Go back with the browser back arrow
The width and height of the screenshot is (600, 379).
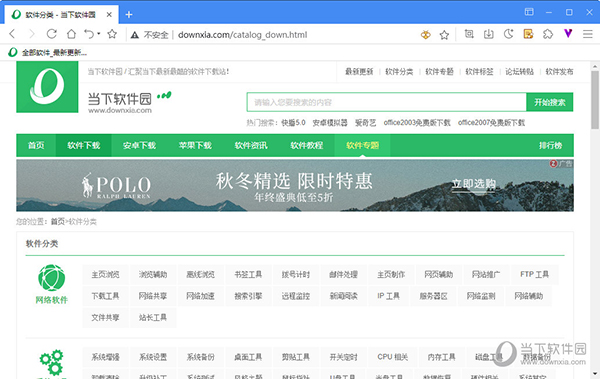(12, 34)
